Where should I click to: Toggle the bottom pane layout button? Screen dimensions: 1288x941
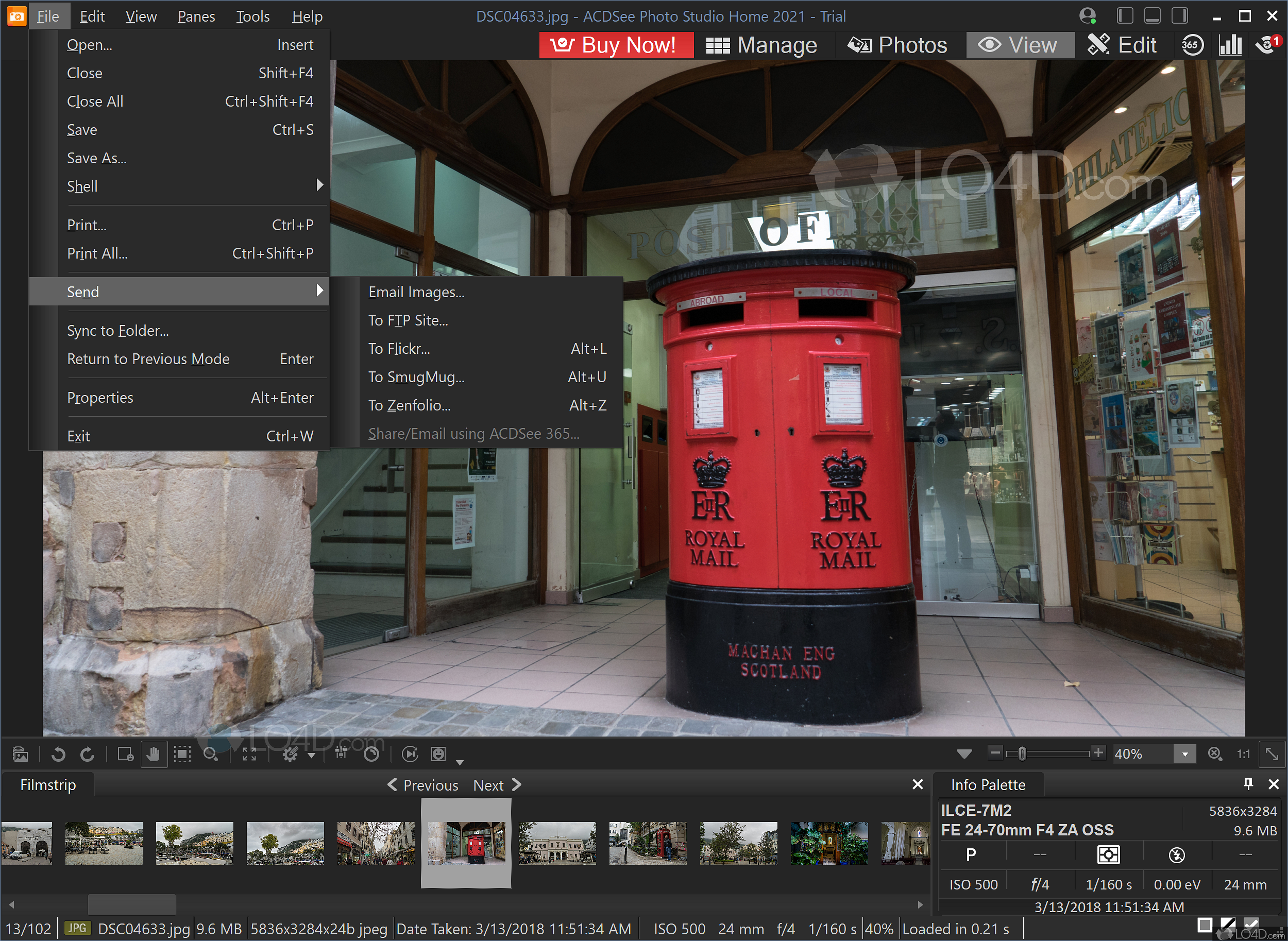click(1152, 16)
